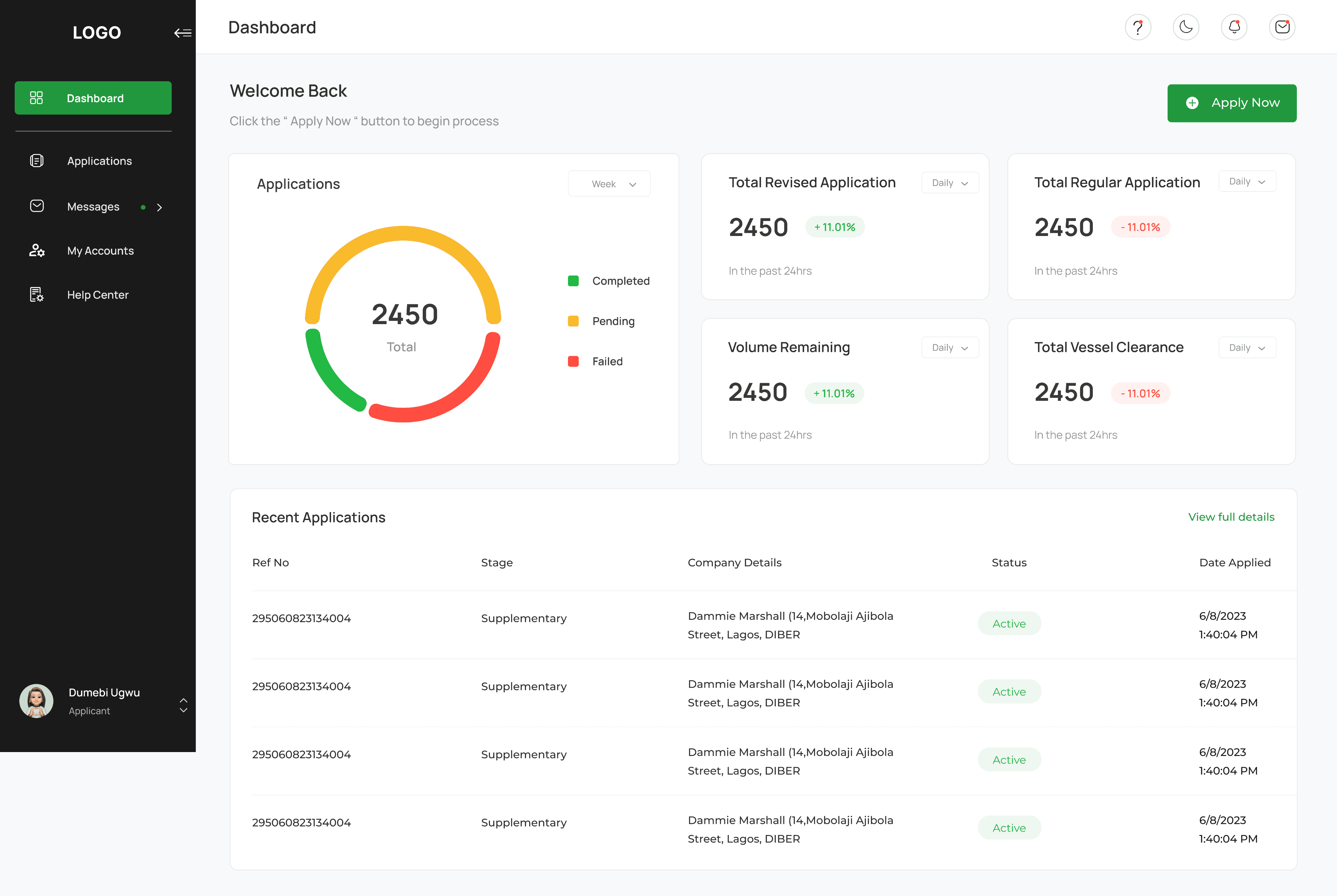This screenshot has width=1337, height=896.
Task: Click the help question mark icon
Action: pos(1138,27)
